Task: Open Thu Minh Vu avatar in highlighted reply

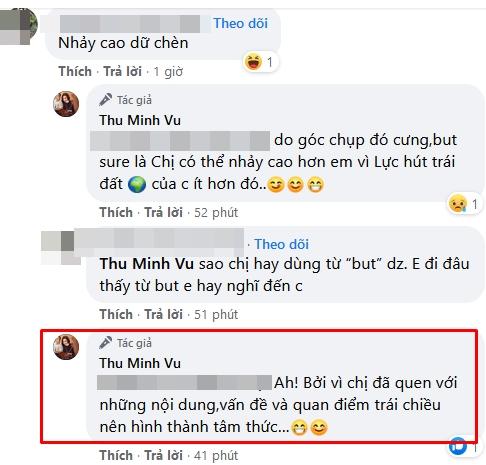Action: click(x=66, y=347)
